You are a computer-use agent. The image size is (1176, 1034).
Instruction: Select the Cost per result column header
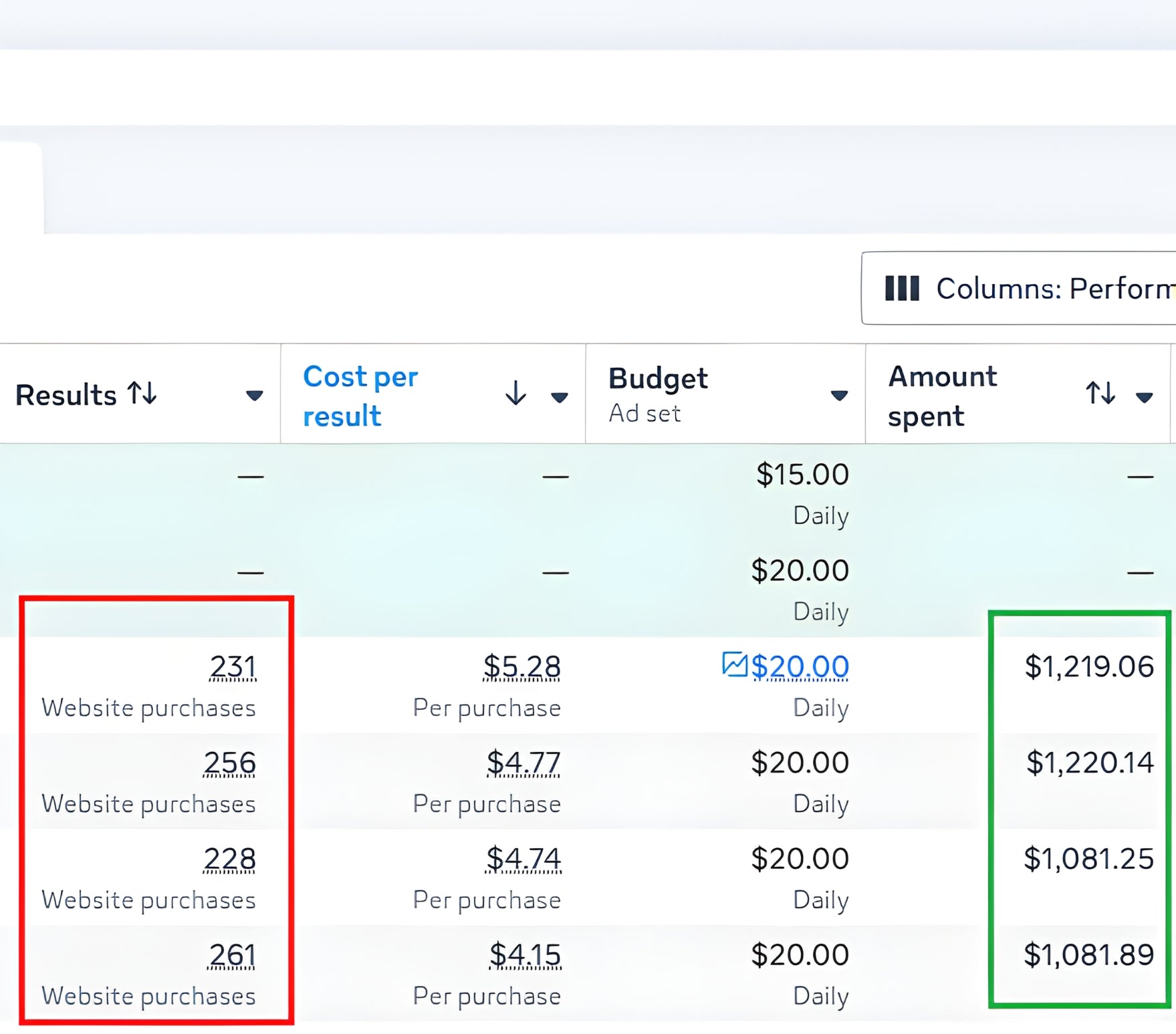pos(360,396)
